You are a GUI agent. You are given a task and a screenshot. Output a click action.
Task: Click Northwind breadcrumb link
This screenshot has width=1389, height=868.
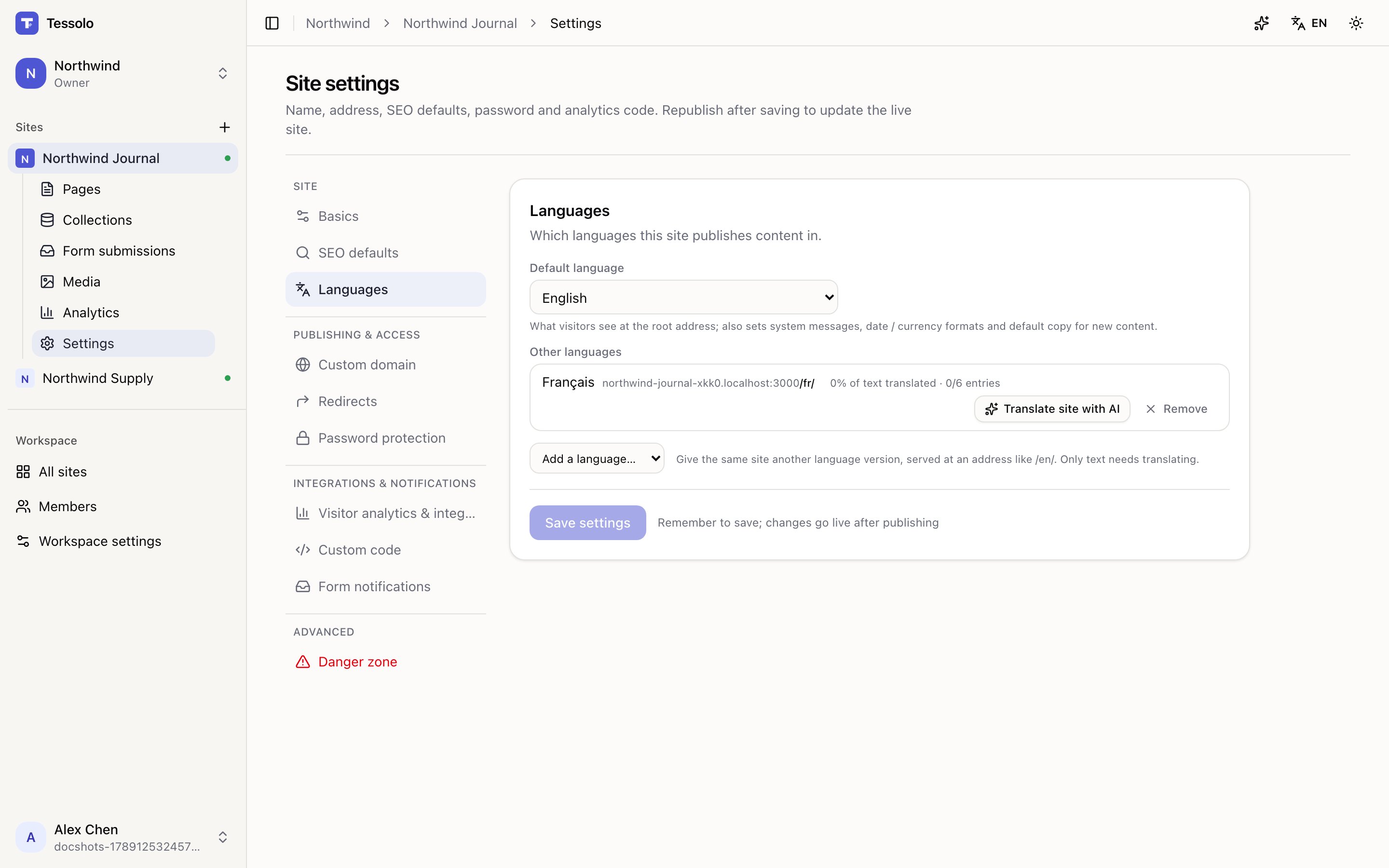[x=338, y=24]
